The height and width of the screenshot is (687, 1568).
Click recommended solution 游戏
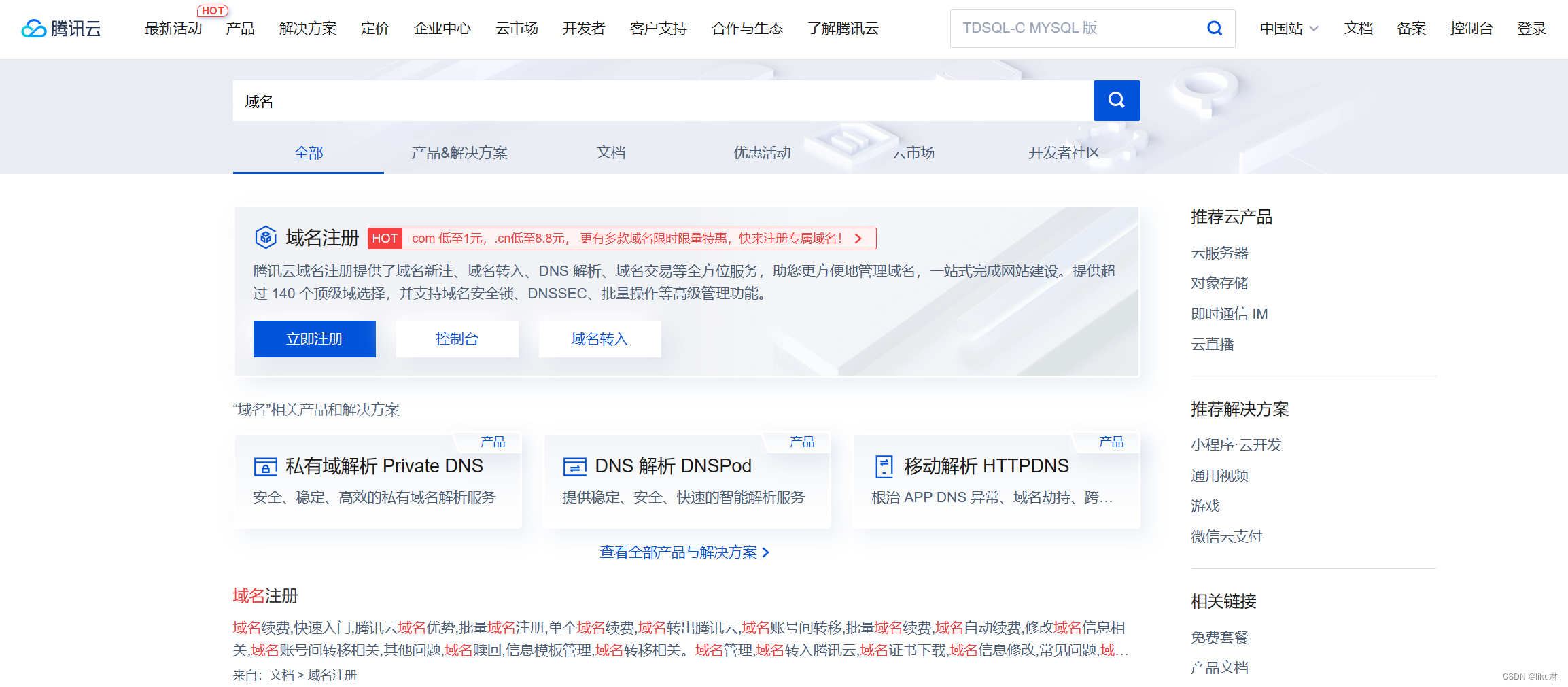[x=1205, y=506]
